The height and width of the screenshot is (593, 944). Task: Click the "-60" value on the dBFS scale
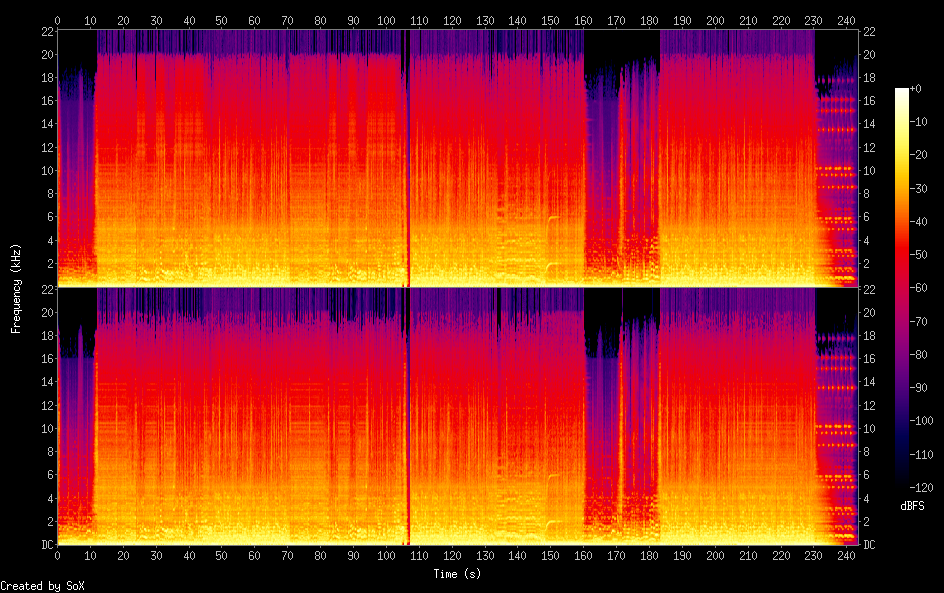919,288
